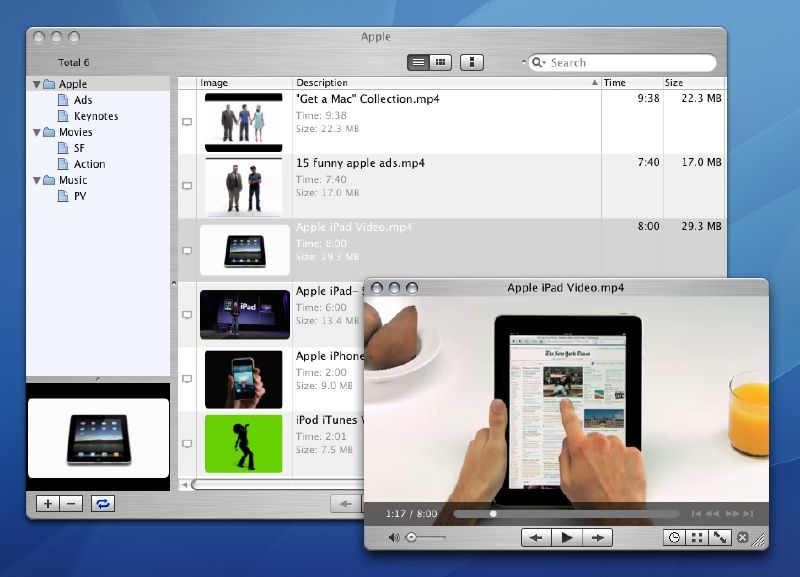Screen dimensions: 800x577
Task: Click the video playback progress bar
Action: pos(565,514)
